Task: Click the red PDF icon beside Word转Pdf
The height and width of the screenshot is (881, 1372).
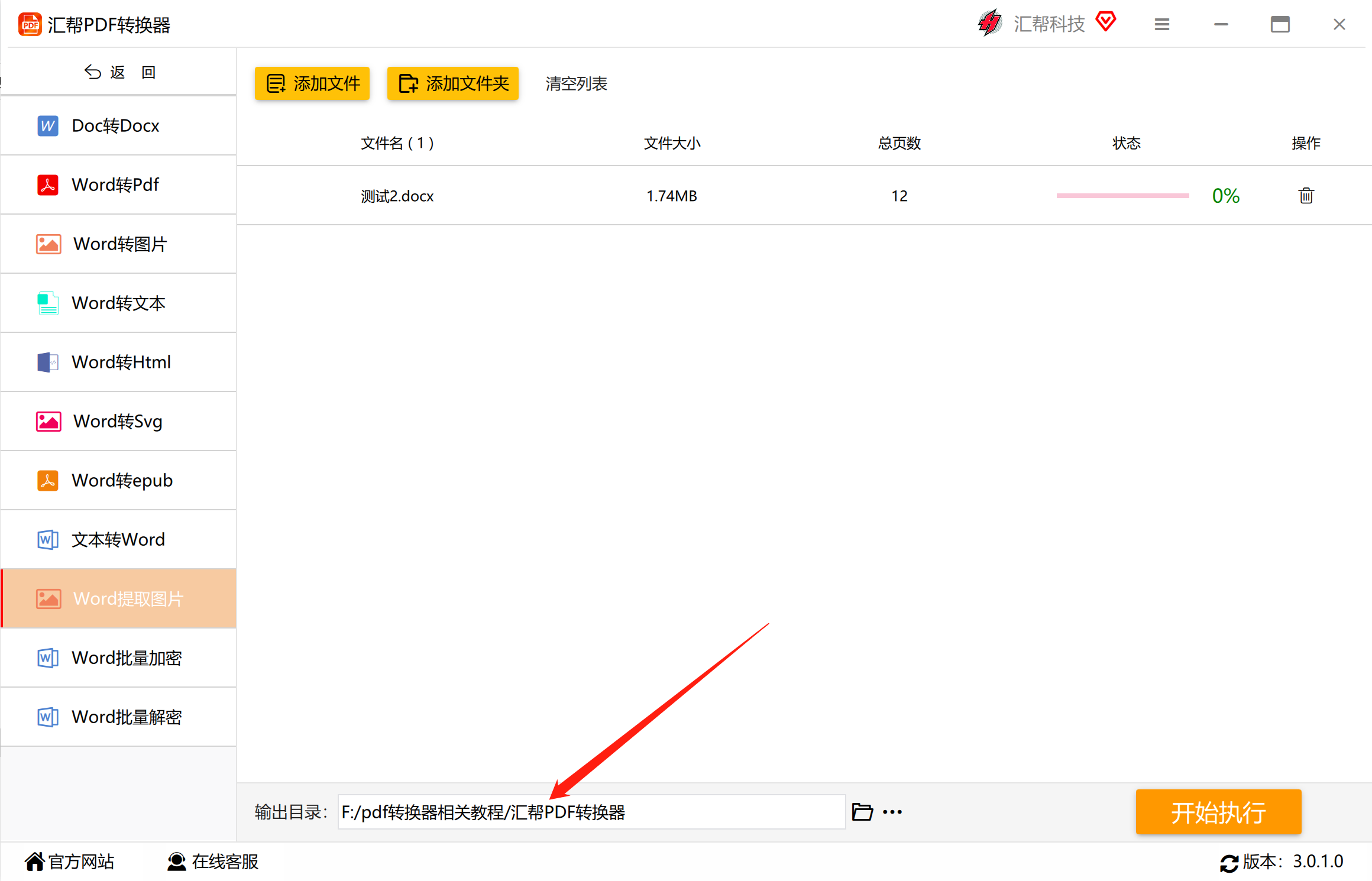Action: point(48,184)
